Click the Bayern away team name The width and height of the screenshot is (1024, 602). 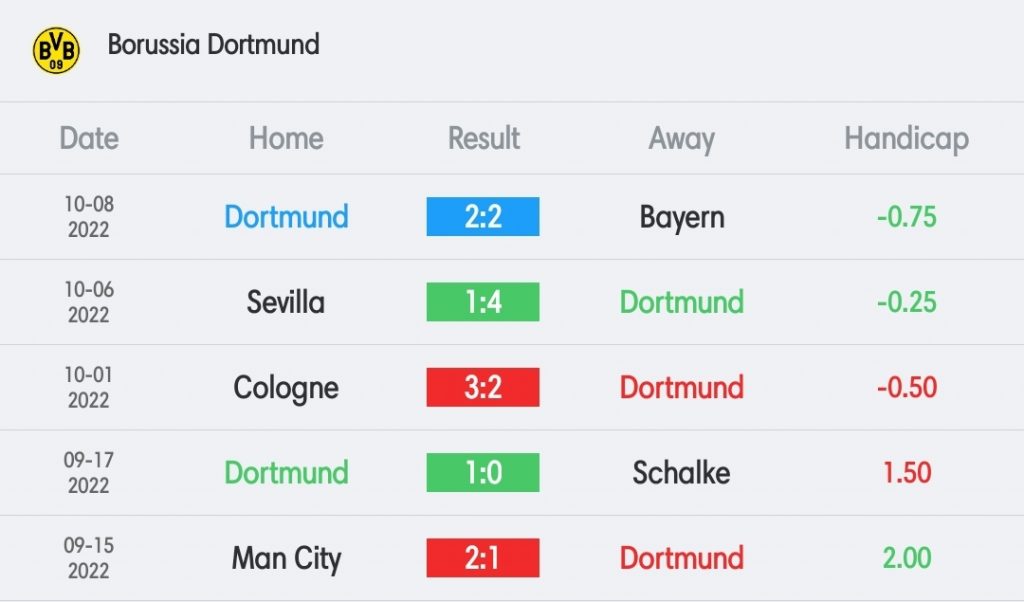click(682, 217)
